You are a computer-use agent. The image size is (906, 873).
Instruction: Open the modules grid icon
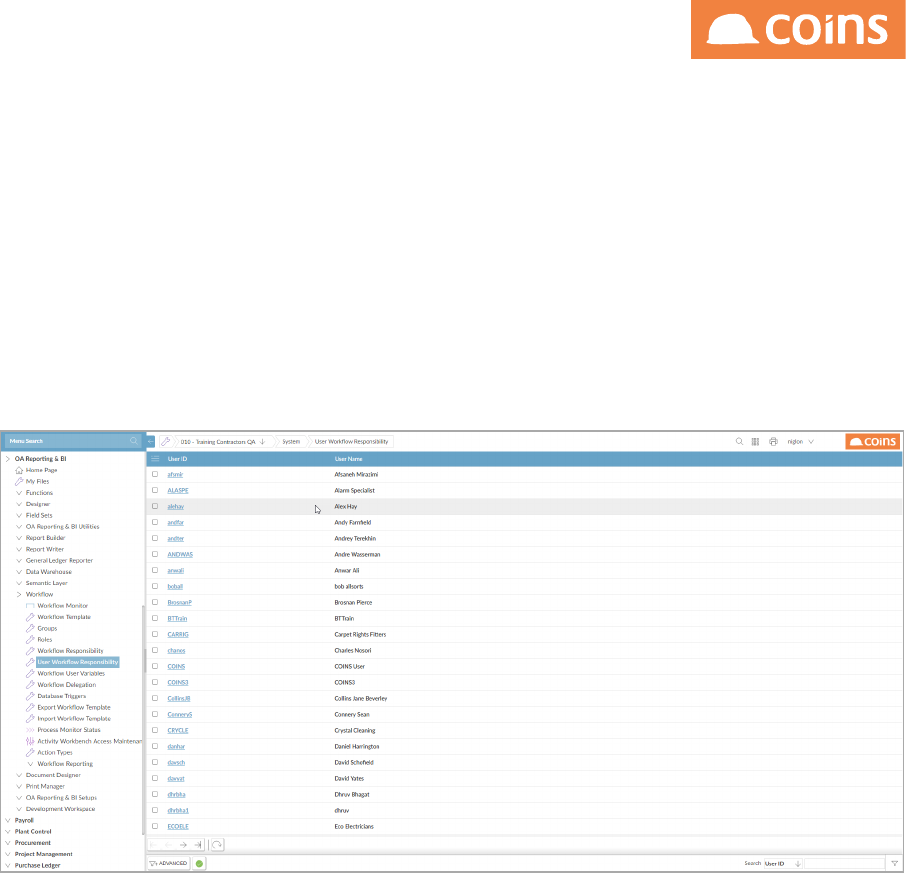pyautogui.click(x=755, y=441)
